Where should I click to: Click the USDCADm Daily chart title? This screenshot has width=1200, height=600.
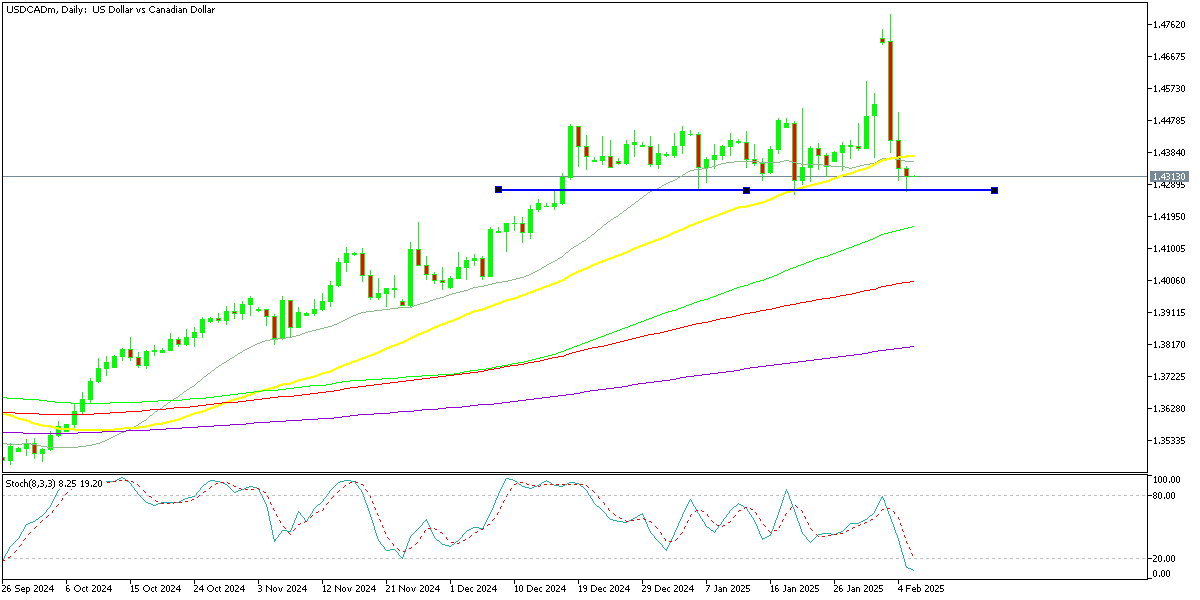click(x=110, y=9)
